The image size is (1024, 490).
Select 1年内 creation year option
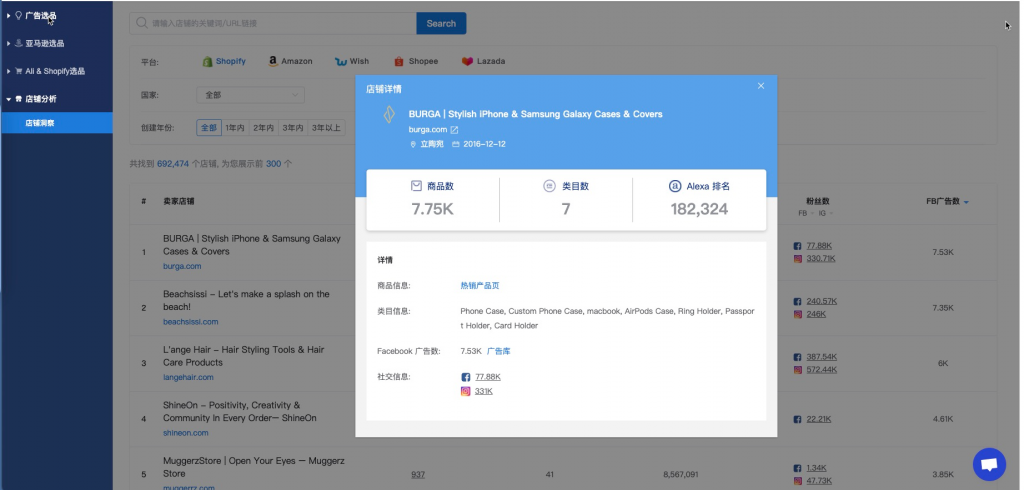point(235,128)
